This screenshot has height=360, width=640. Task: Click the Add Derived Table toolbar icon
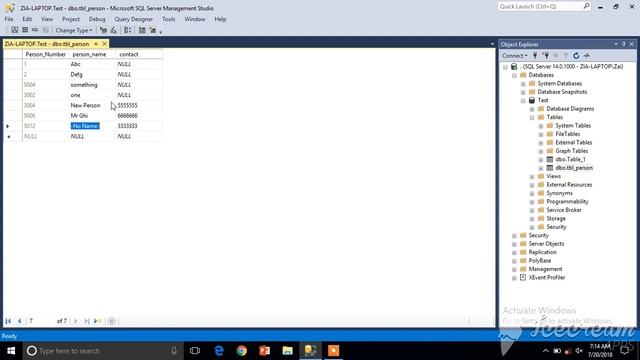coord(152,30)
